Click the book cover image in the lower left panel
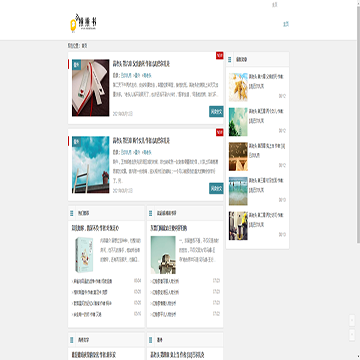 pyautogui.click(x=84, y=255)
